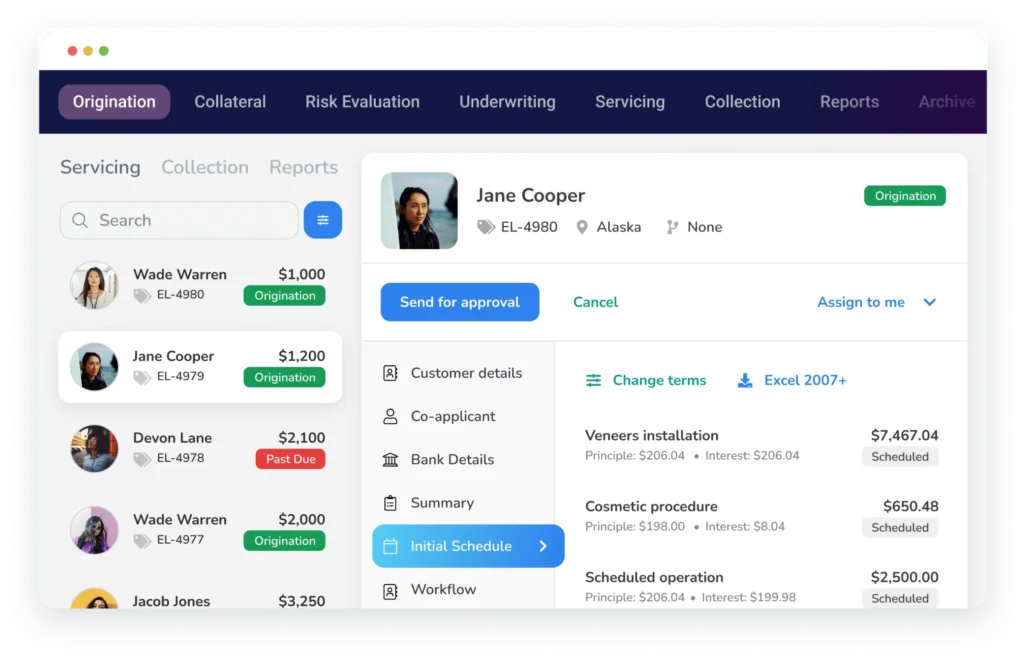The image size is (1024, 658).
Task: Open the Customer details section
Action: click(466, 373)
